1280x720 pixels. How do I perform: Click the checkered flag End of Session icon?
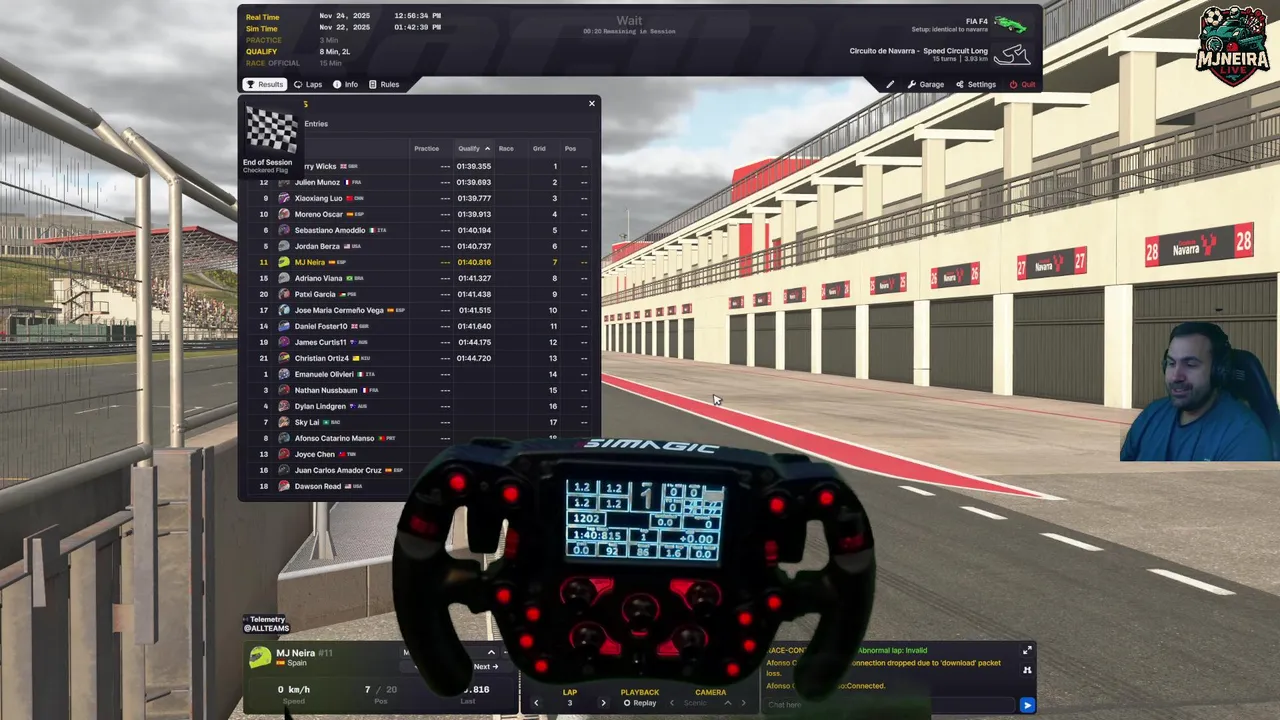(x=271, y=132)
